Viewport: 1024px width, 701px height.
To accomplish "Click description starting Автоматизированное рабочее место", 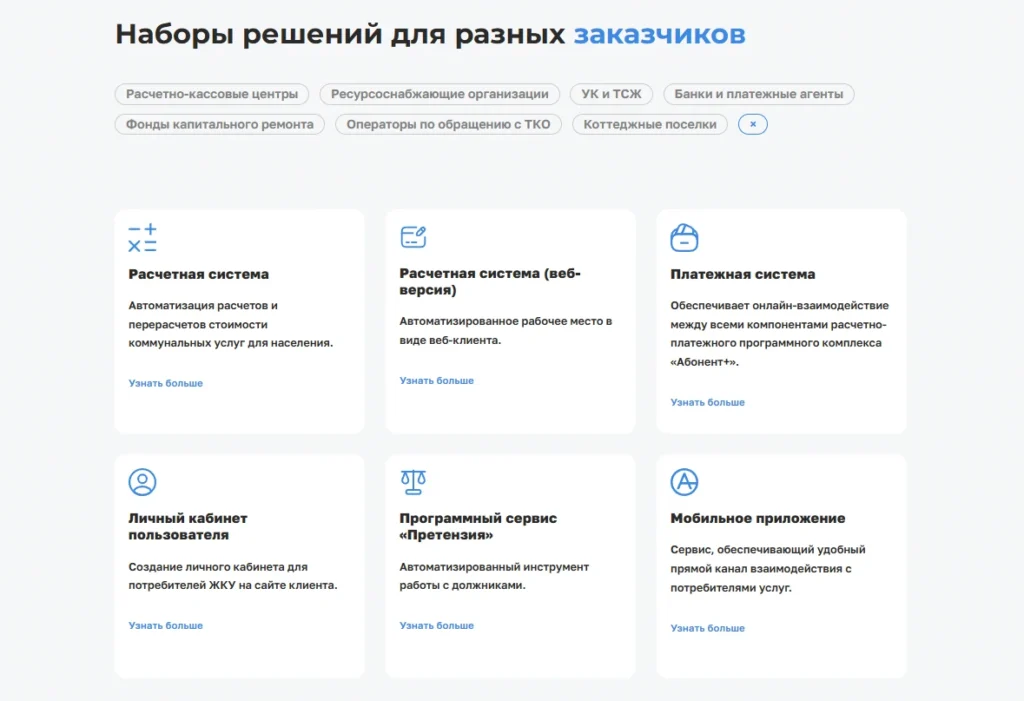I will click(505, 331).
